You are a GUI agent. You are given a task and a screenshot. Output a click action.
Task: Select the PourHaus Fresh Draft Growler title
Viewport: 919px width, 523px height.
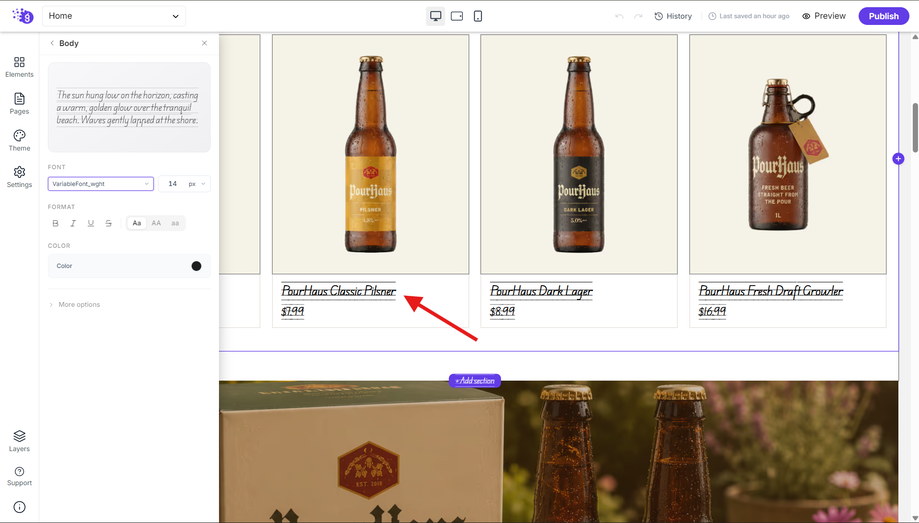771,291
